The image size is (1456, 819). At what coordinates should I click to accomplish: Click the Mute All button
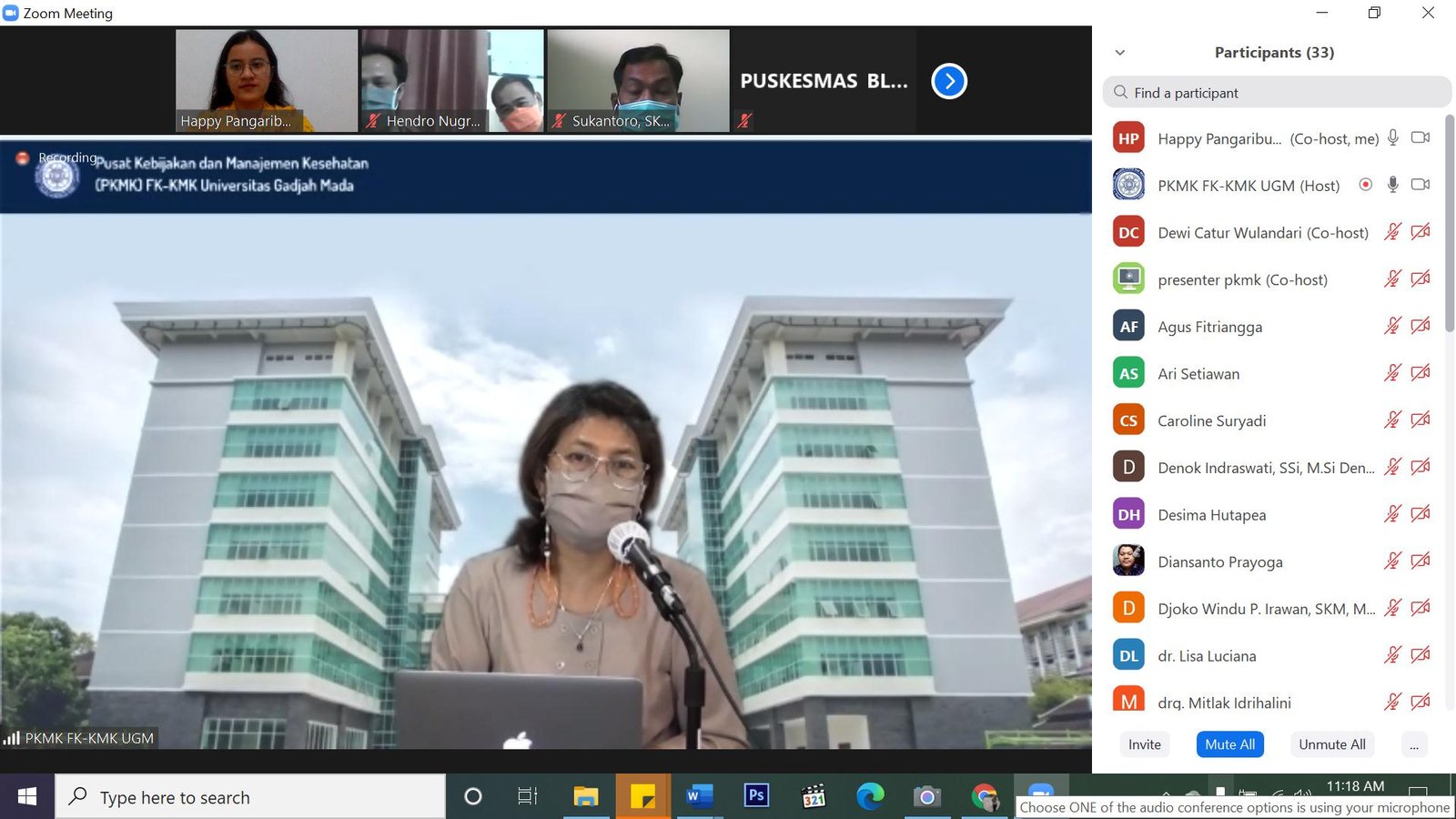coord(1229,744)
